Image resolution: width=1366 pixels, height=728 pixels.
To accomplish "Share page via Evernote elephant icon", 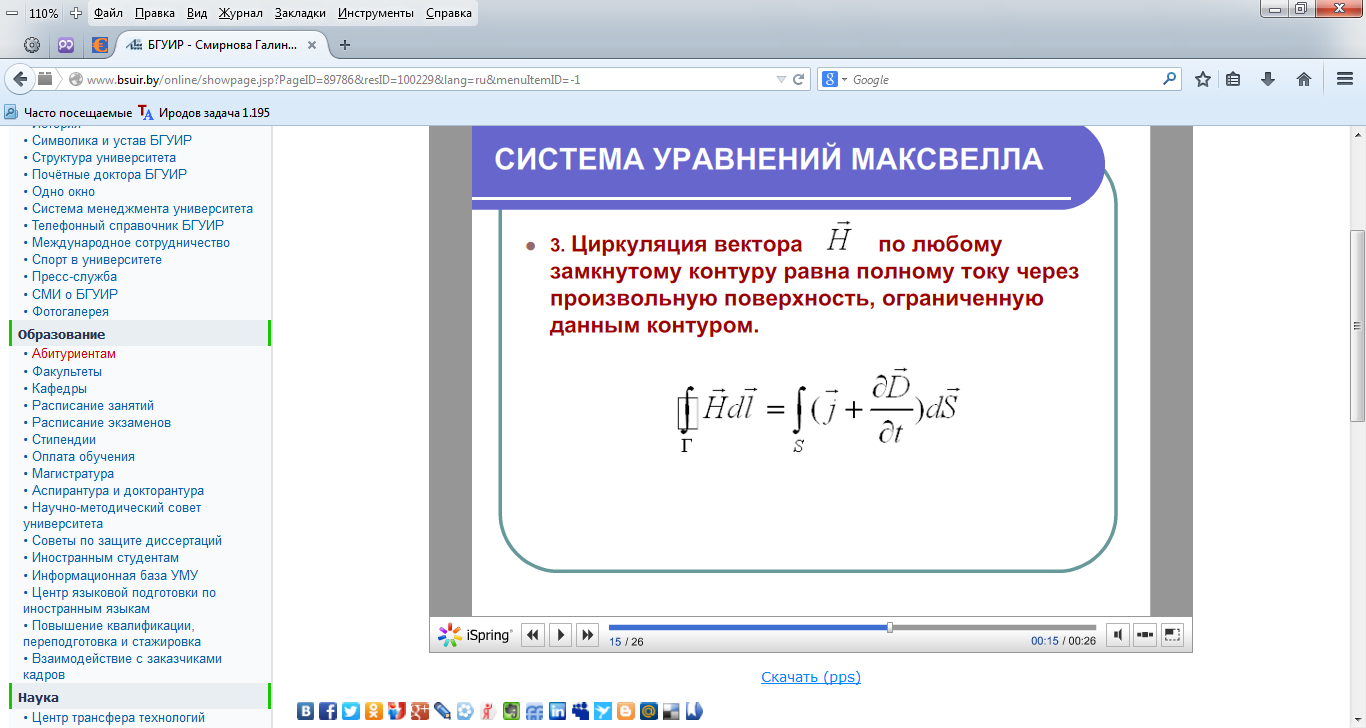I will [x=511, y=711].
